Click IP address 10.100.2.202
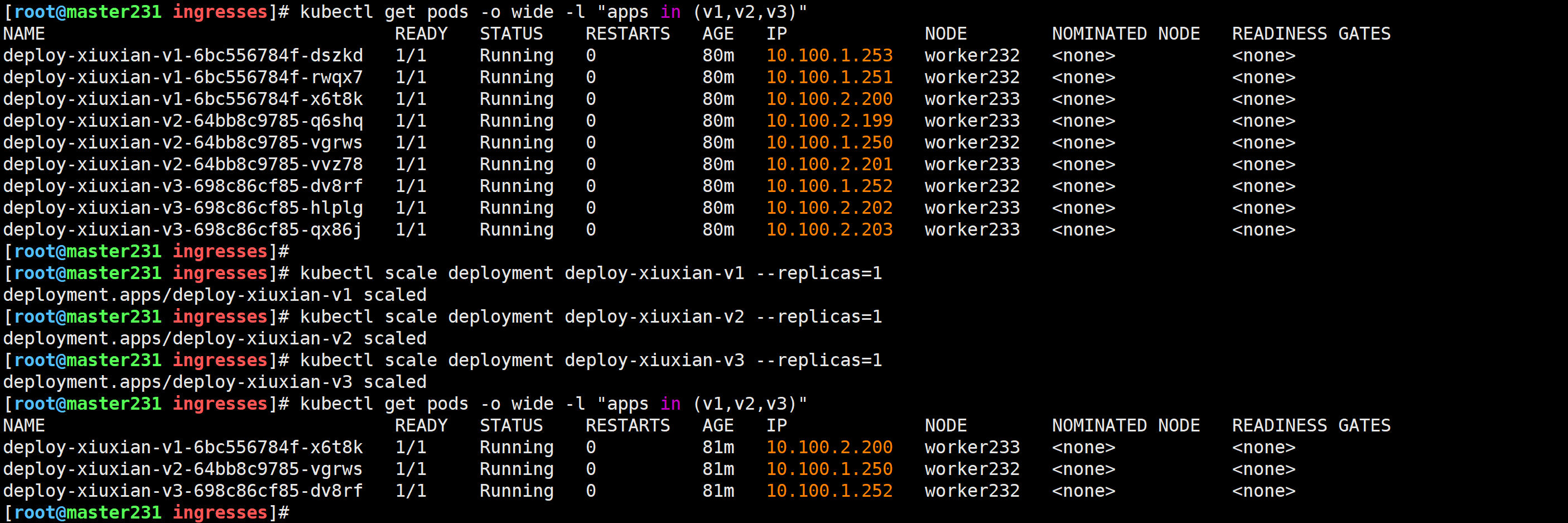The image size is (1568, 523). (829, 208)
